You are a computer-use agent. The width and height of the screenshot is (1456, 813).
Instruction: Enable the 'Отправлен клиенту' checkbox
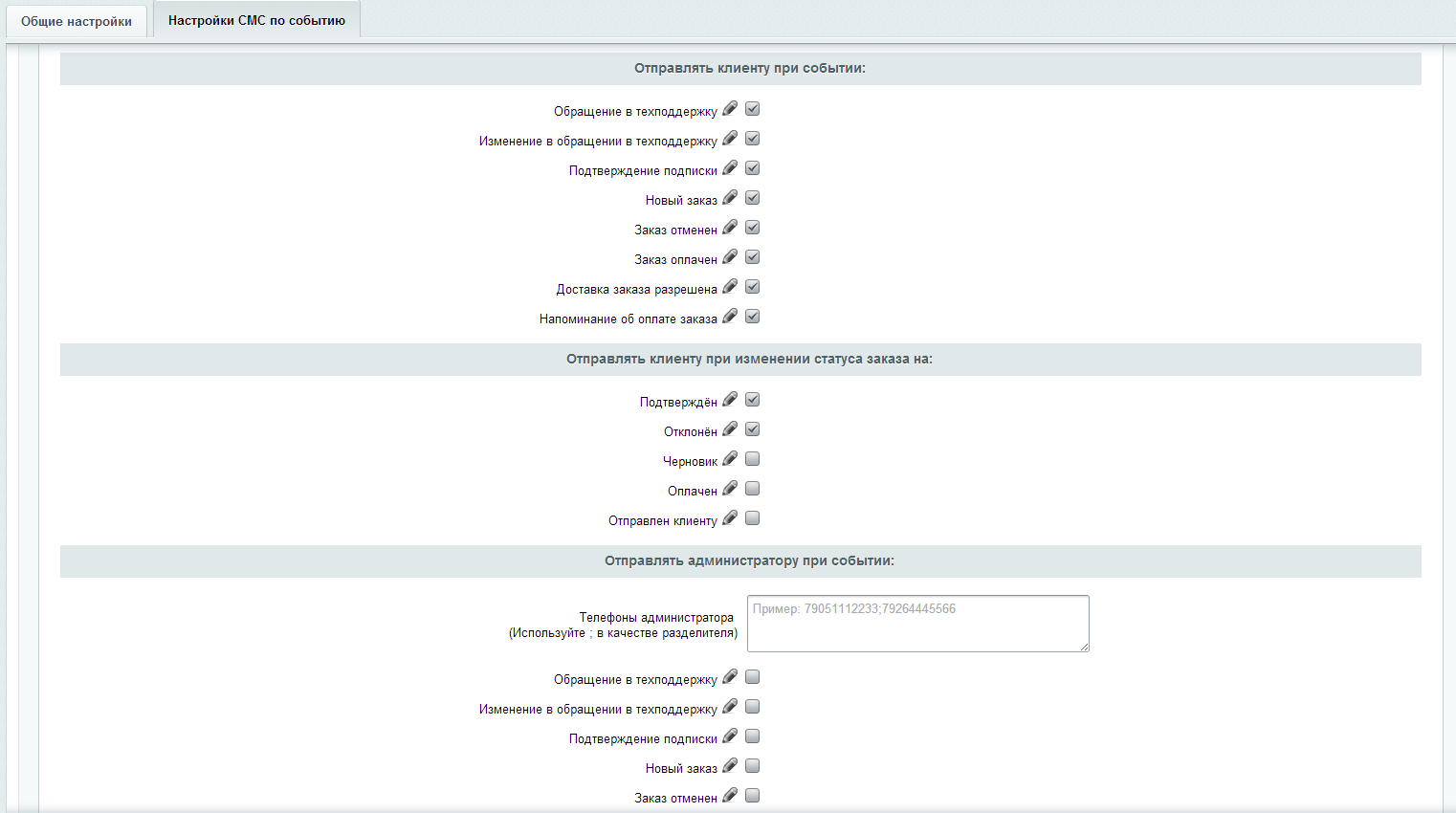(x=753, y=518)
